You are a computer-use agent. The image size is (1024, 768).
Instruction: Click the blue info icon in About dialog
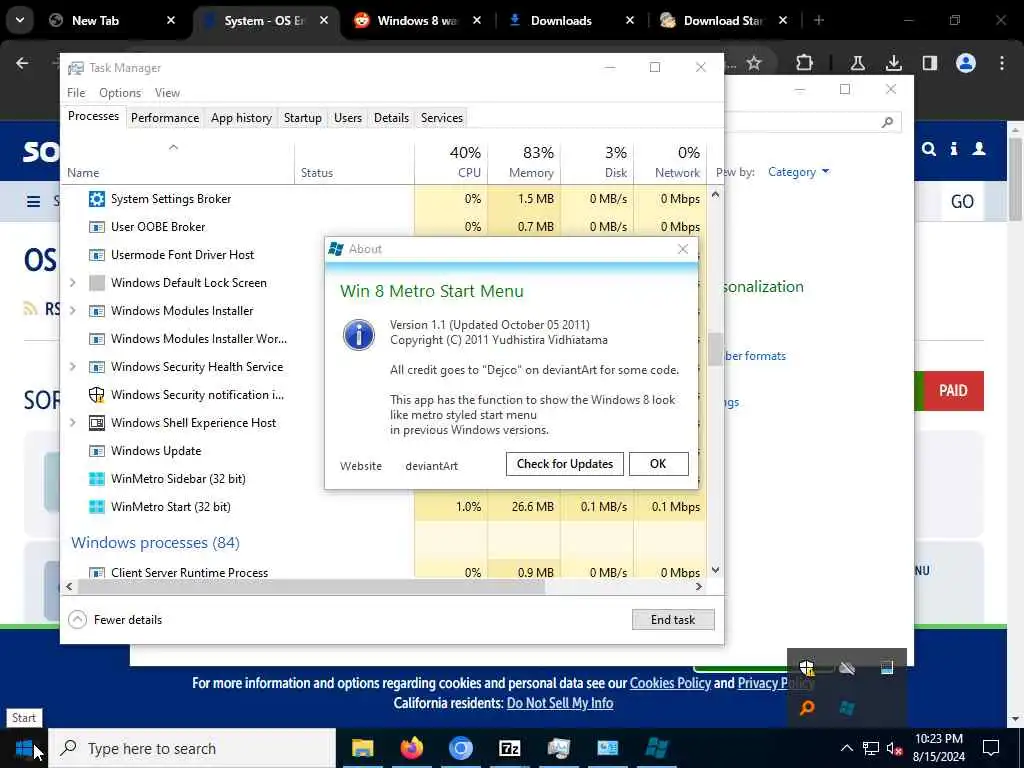[x=359, y=335]
